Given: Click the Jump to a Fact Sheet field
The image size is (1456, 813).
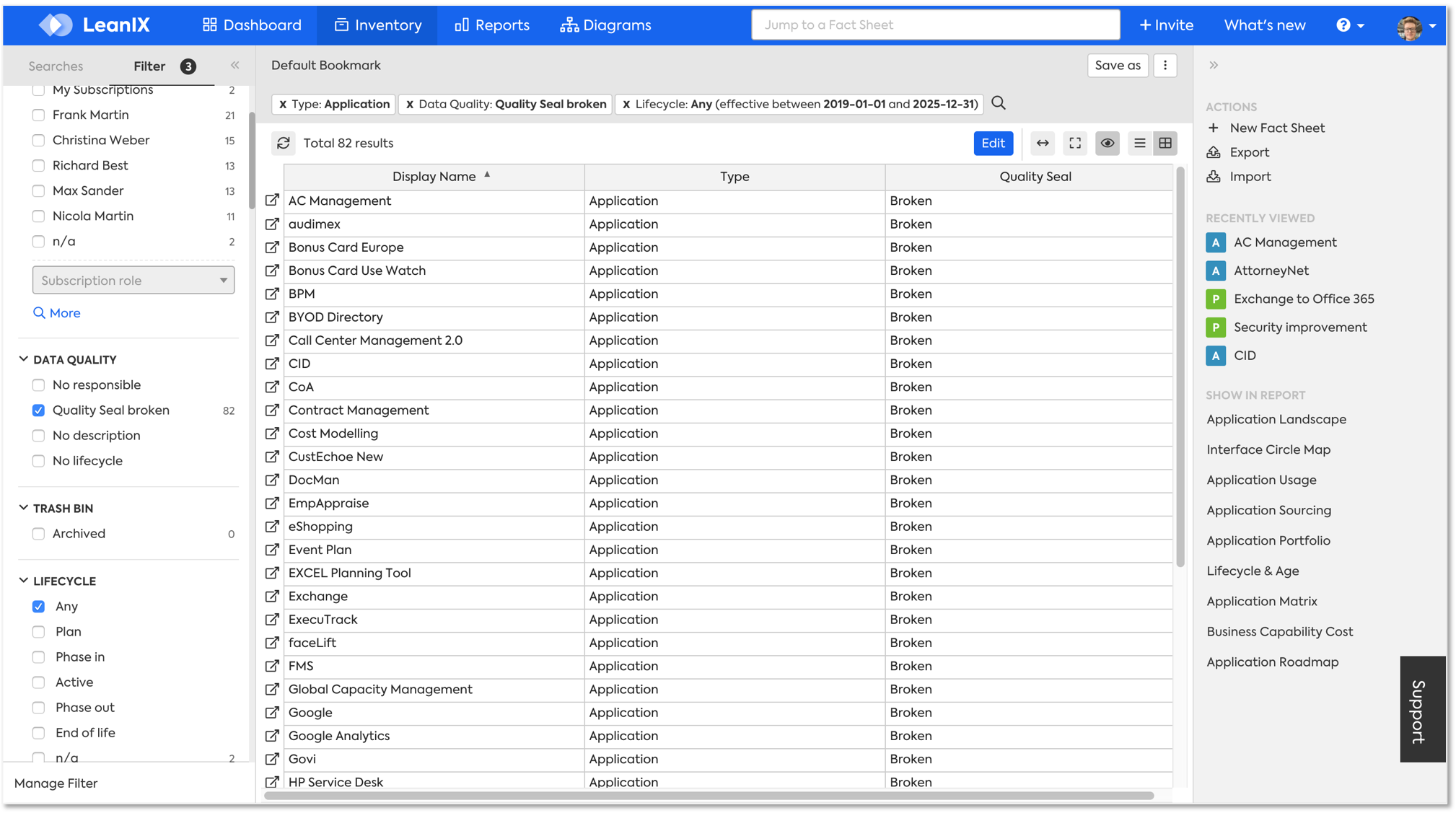Looking at the screenshot, I should point(935,25).
